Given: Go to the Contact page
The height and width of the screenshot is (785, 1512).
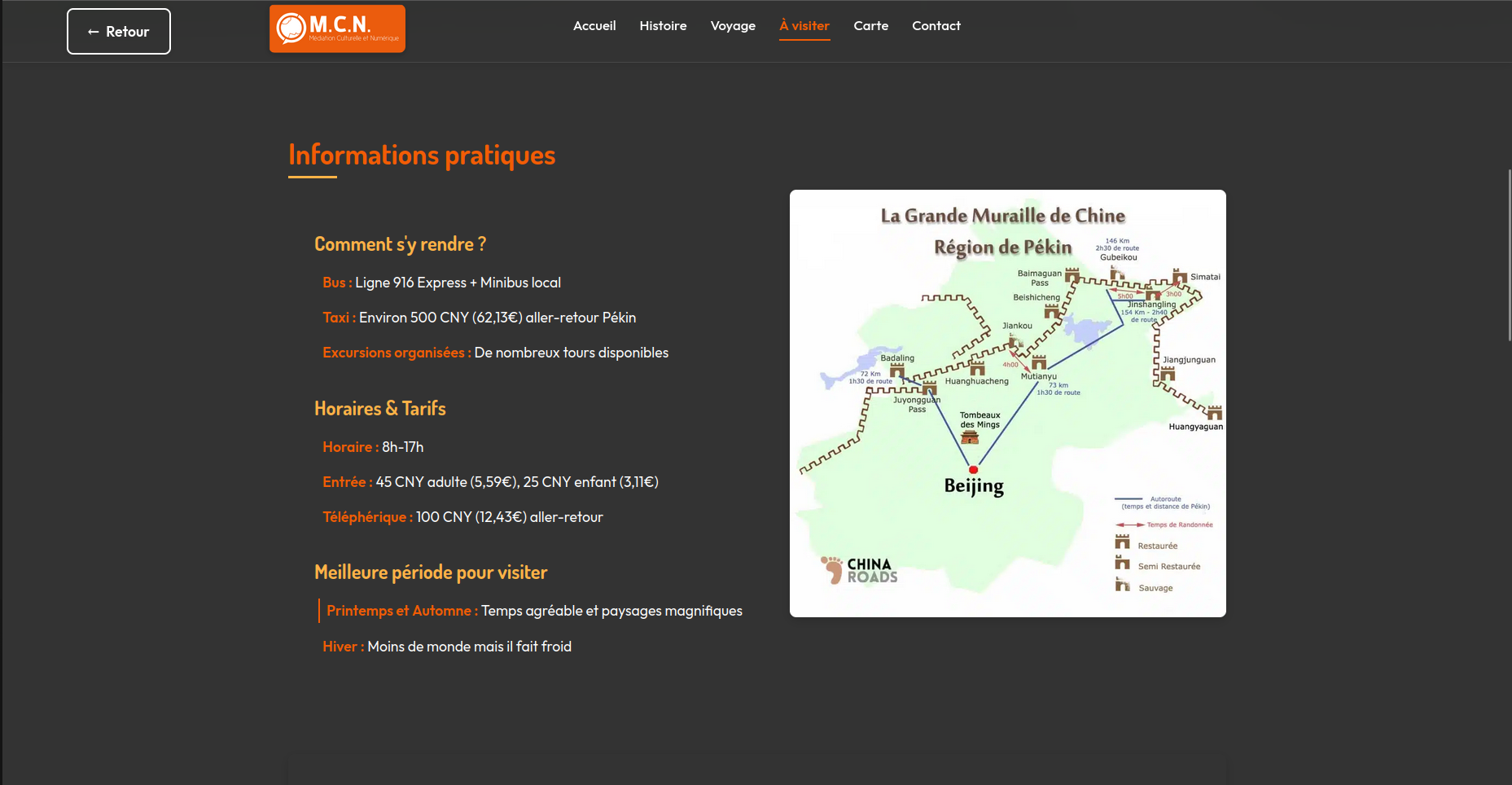Looking at the screenshot, I should pos(936,26).
